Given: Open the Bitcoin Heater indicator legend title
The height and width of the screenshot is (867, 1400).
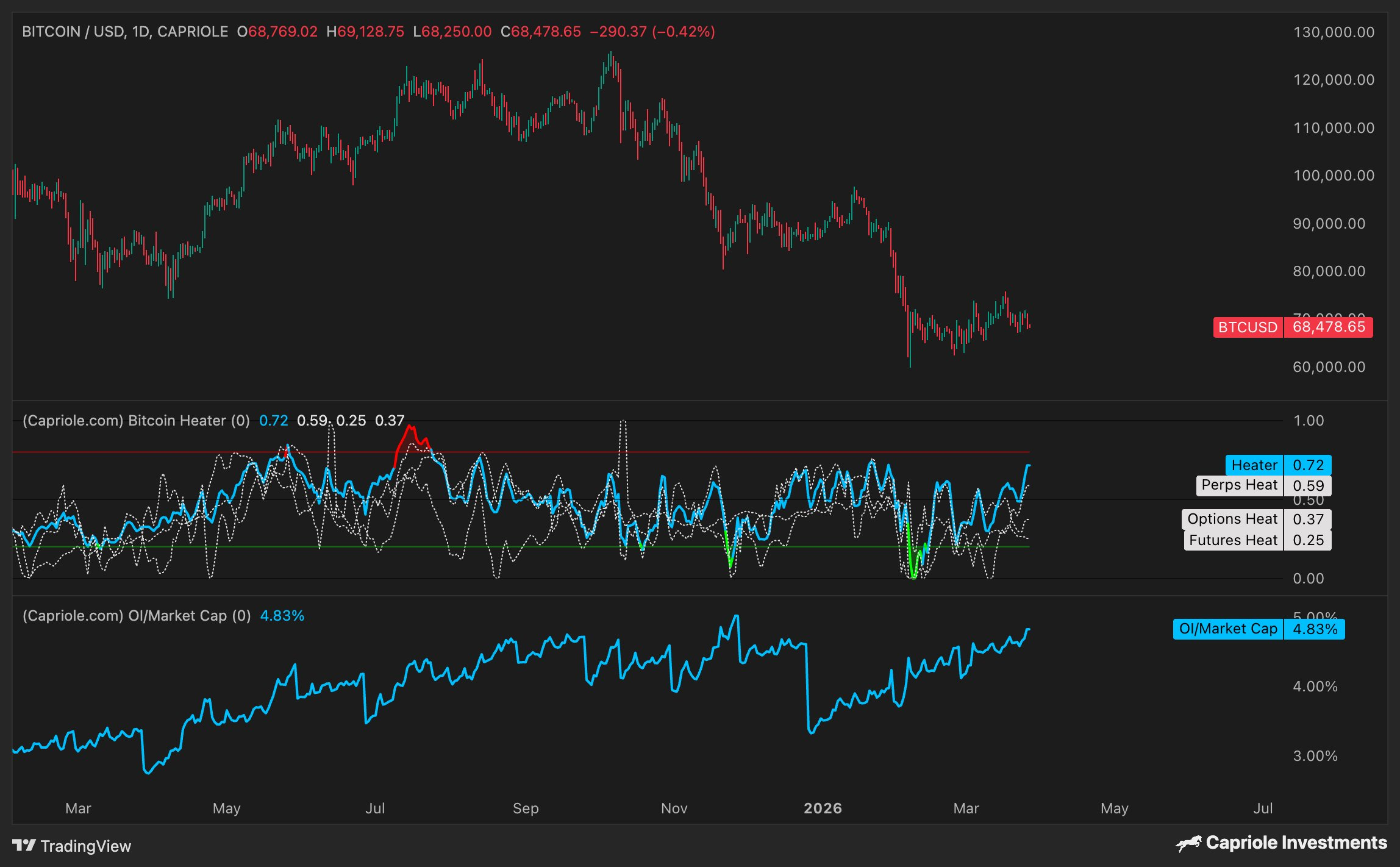Looking at the screenshot, I should (x=136, y=421).
